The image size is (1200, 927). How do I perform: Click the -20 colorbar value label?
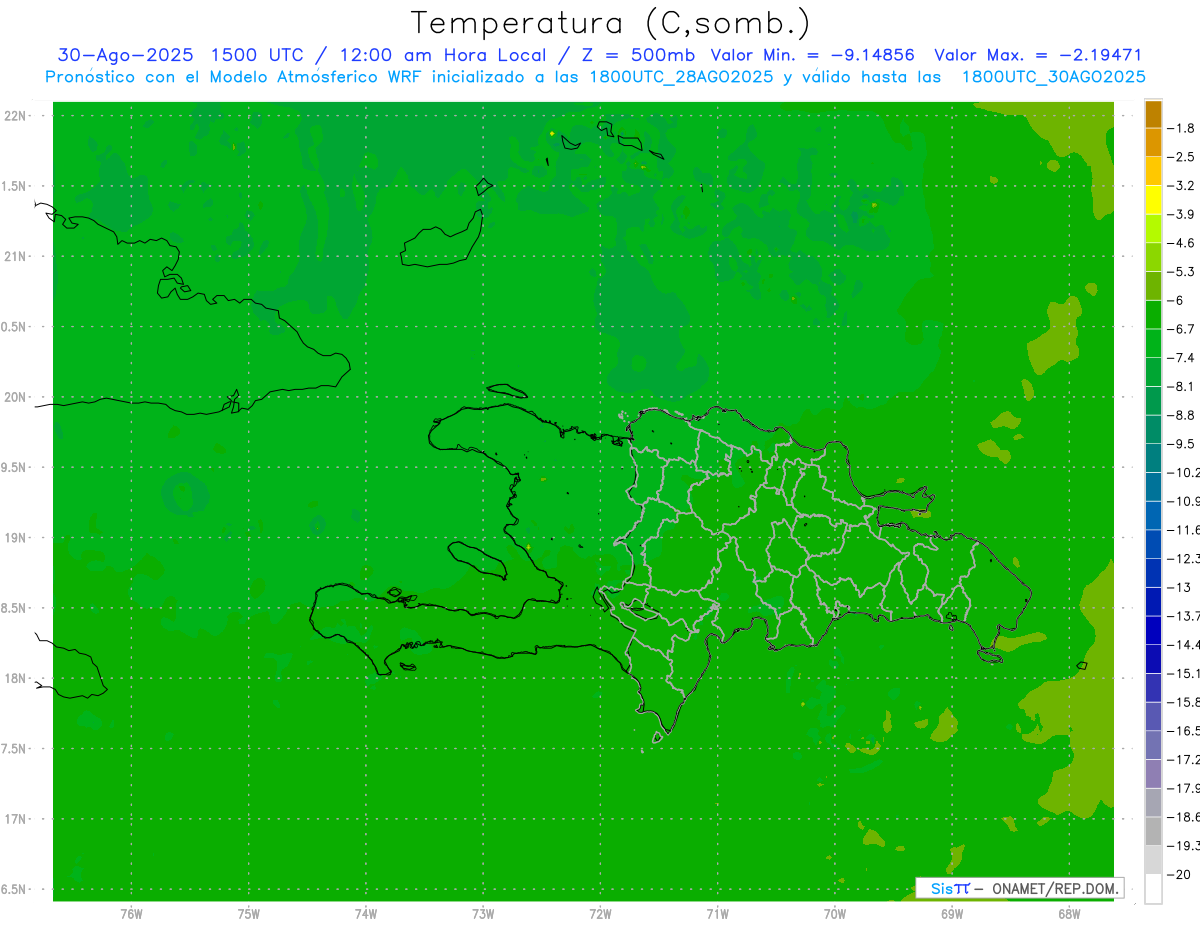1181,875
